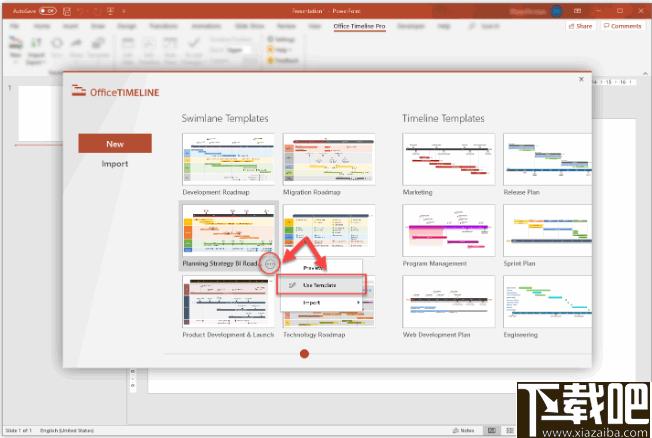Select the Development Roadmap template thumbnail

point(228,159)
